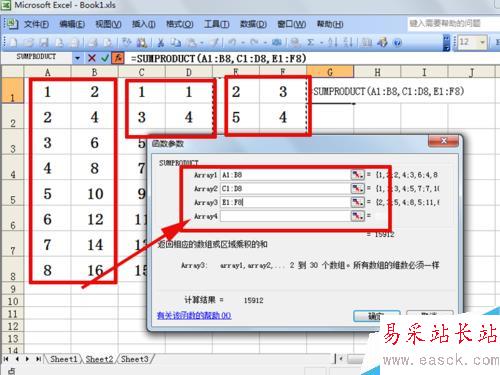The image size is (500, 375).
Task: Open the toolbar options expander
Action: click(x=446, y=43)
